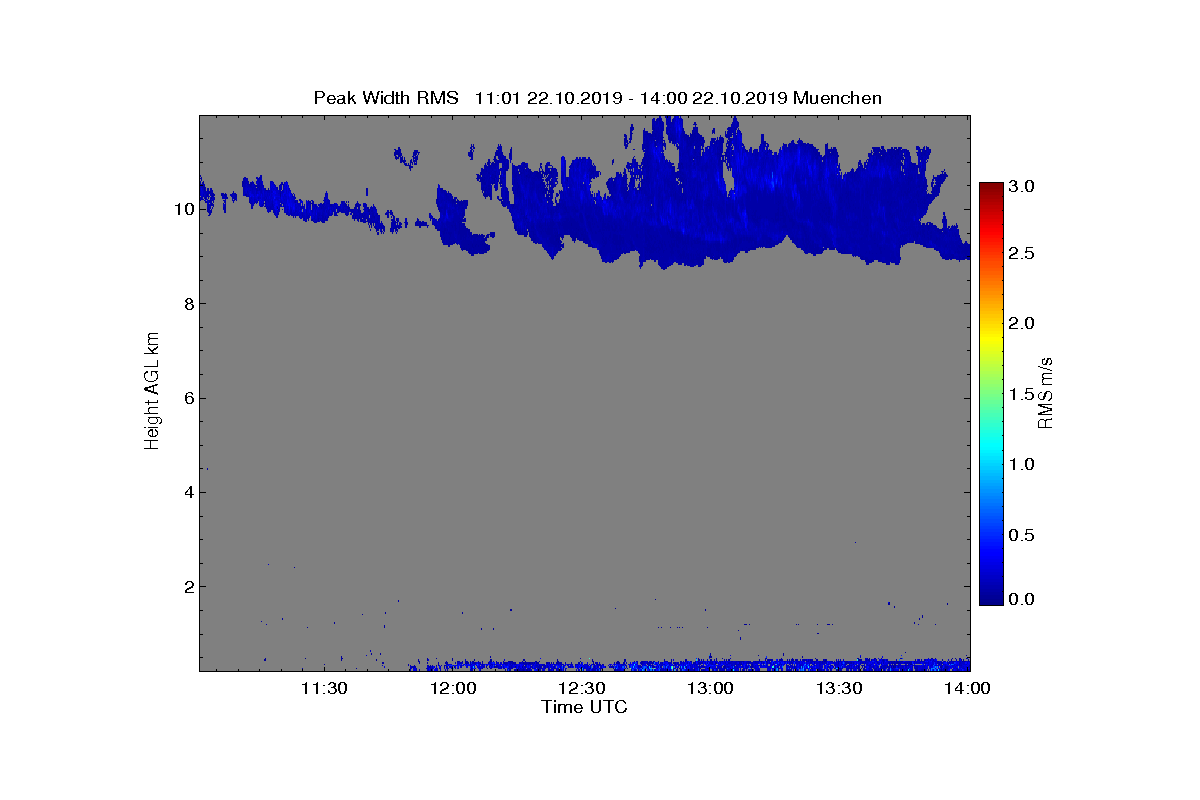
Task: Click the dark red top of colorbar
Action: [x=991, y=190]
